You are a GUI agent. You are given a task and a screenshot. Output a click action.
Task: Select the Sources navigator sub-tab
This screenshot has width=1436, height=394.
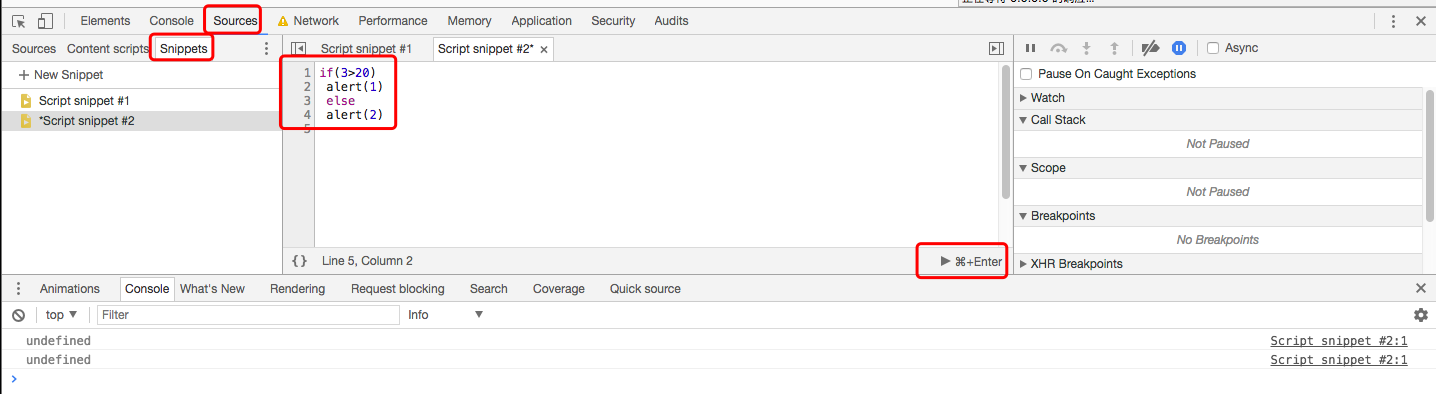coord(34,48)
